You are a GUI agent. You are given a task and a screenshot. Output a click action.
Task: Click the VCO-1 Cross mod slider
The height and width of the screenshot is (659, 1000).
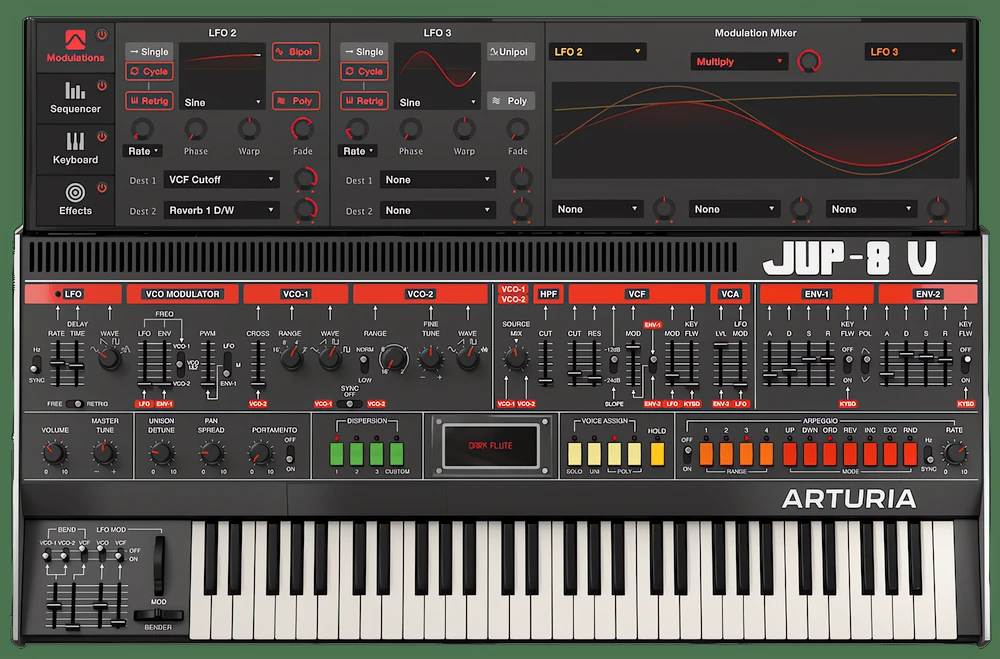(x=258, y=363)
